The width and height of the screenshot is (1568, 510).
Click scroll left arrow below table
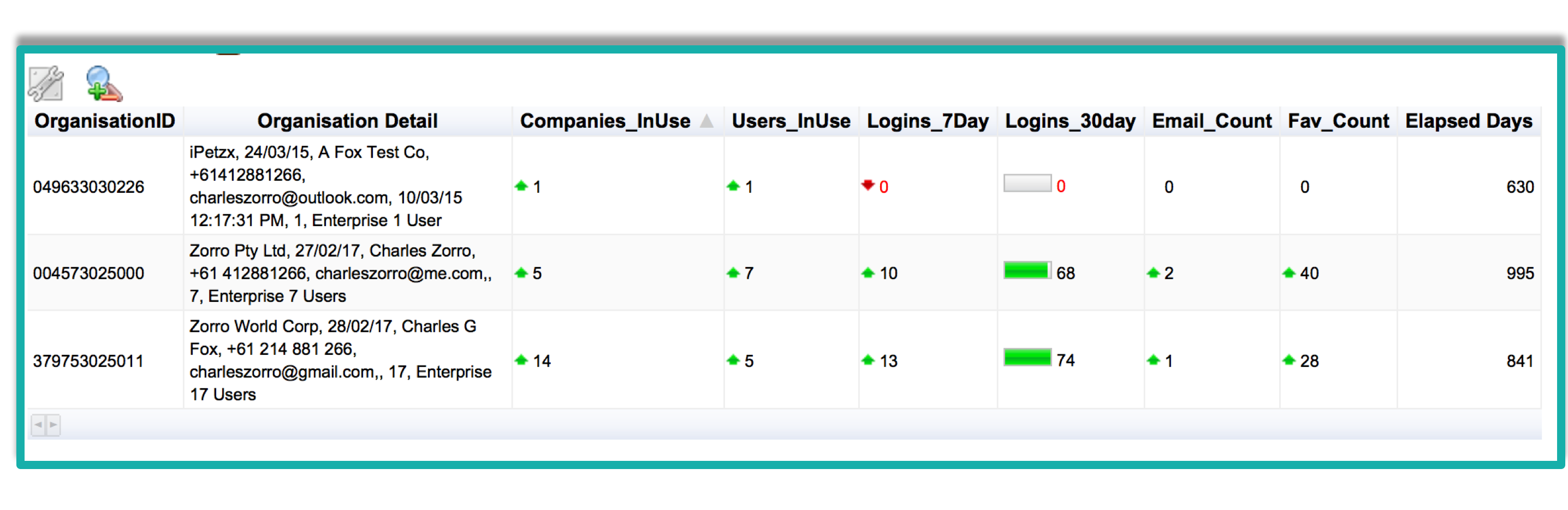click(38, 425)
